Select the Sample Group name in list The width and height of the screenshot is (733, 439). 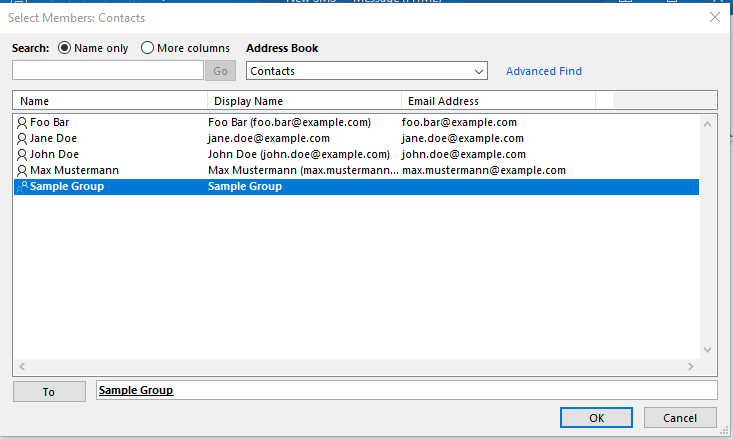[x=67, y=187]
